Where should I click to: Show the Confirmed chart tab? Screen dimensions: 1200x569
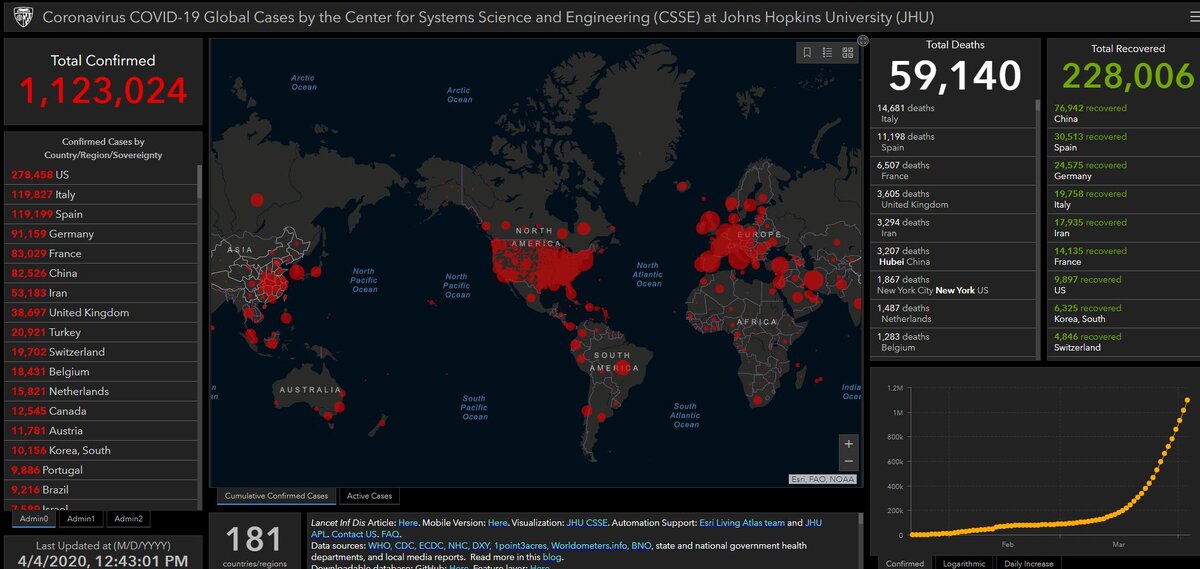pyautogui.click(x=905, y=563)
